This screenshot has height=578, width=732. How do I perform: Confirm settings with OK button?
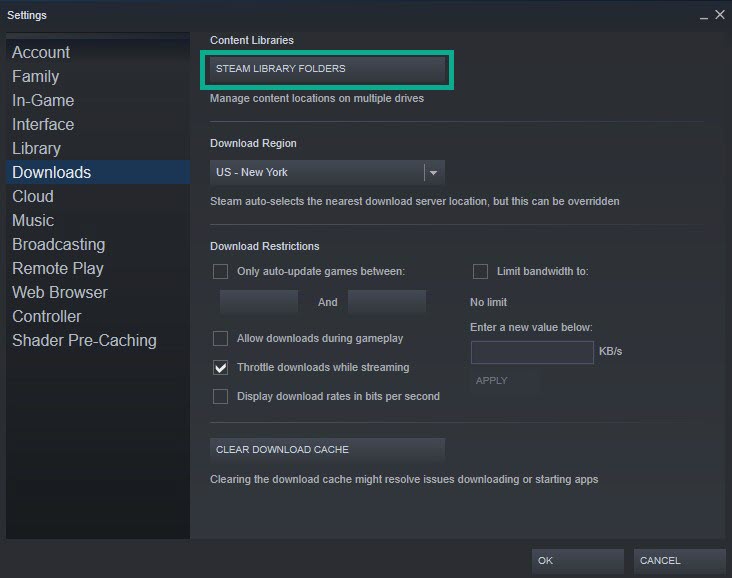(x=578, y=561)
